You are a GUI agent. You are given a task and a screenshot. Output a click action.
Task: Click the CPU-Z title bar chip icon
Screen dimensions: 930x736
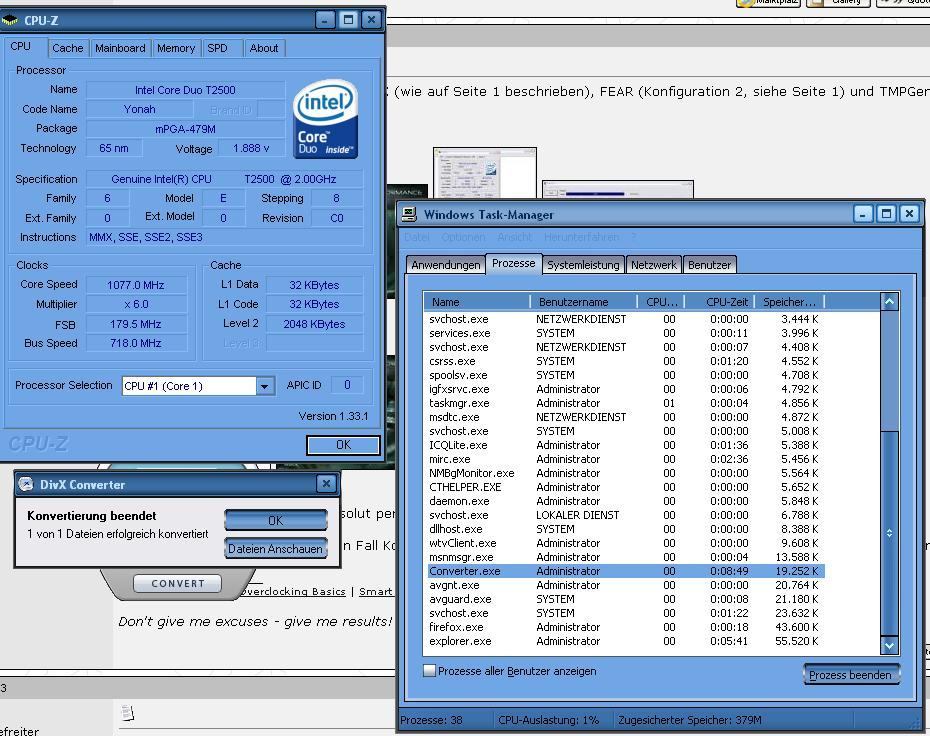click(9, 20)
